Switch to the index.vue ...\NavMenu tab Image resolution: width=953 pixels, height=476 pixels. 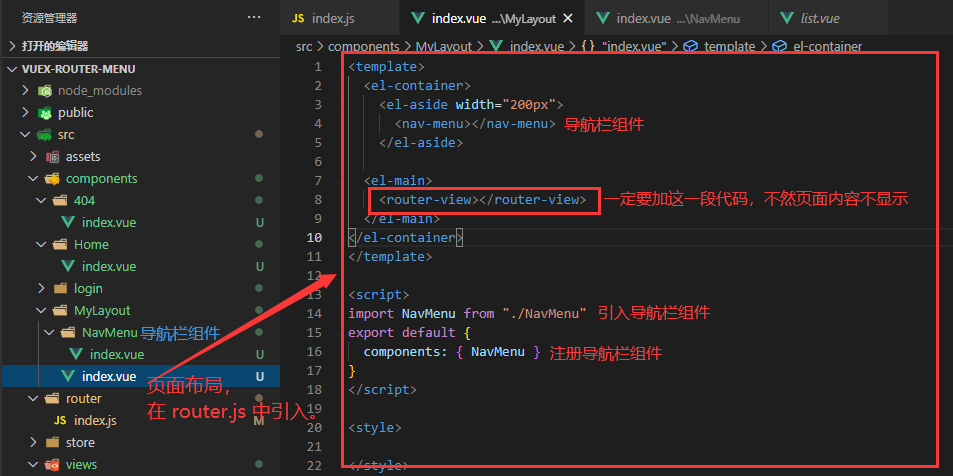676,18
